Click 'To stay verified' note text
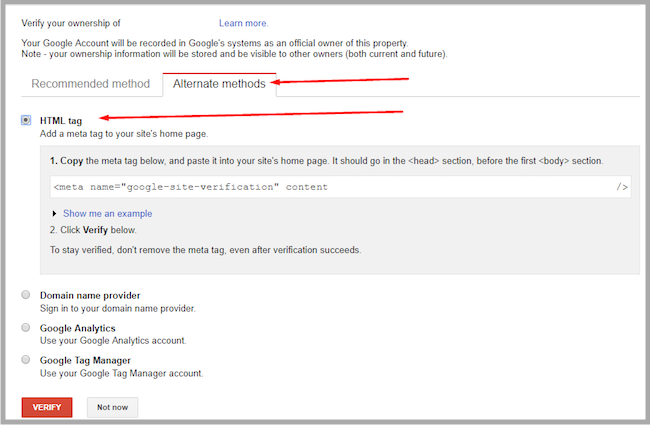 206,250
